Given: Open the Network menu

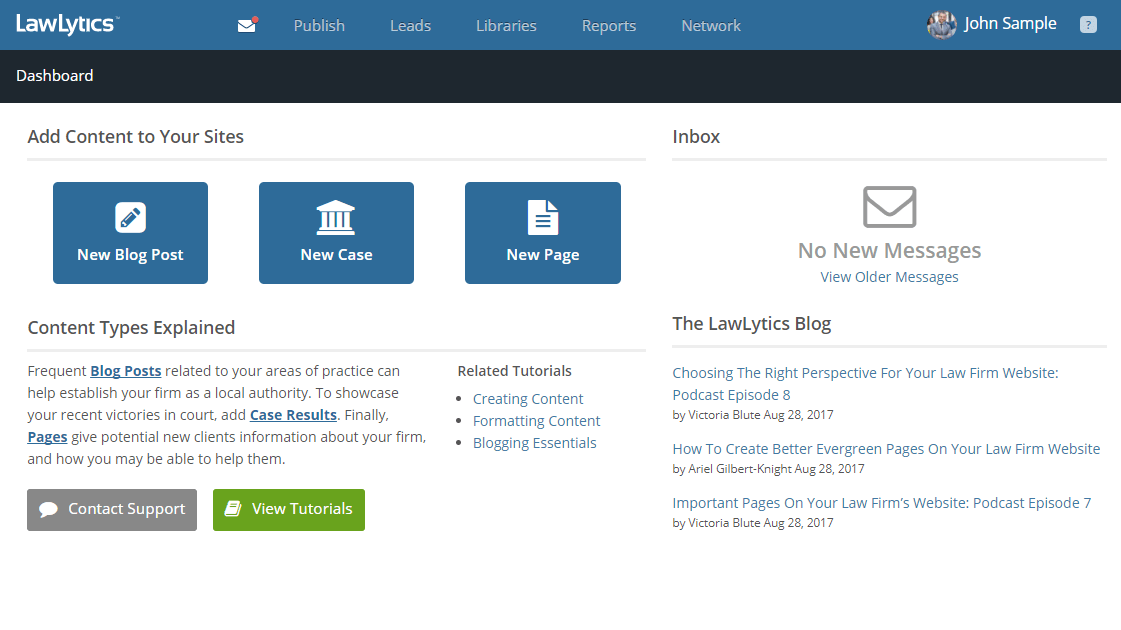Looking at the screenshot, I should [711, 26].
